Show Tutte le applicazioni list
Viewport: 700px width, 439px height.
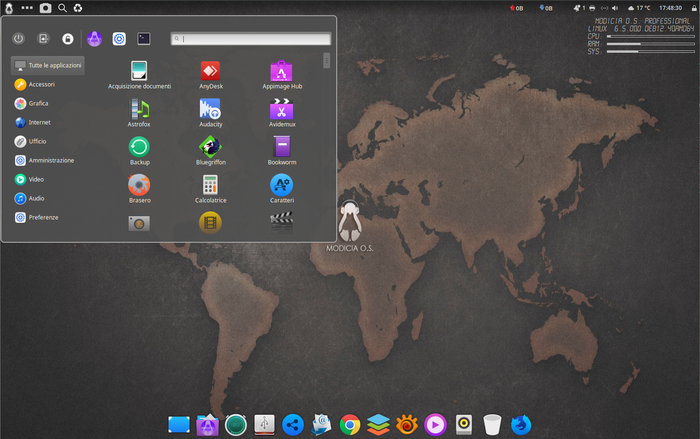(x=48, y=65)
